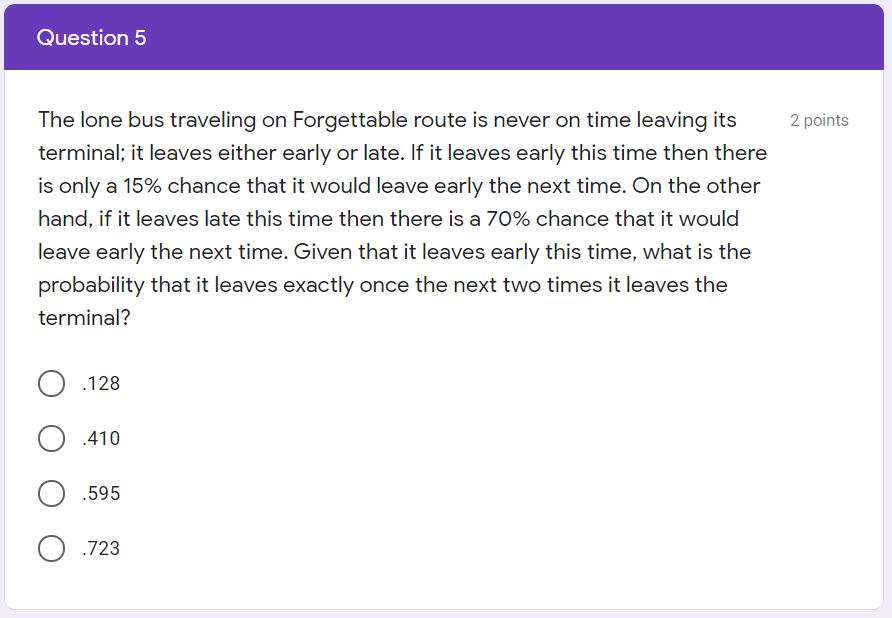Choose the last answer choice radio button
Screen dimensions: 892x618
click(51, 548)
